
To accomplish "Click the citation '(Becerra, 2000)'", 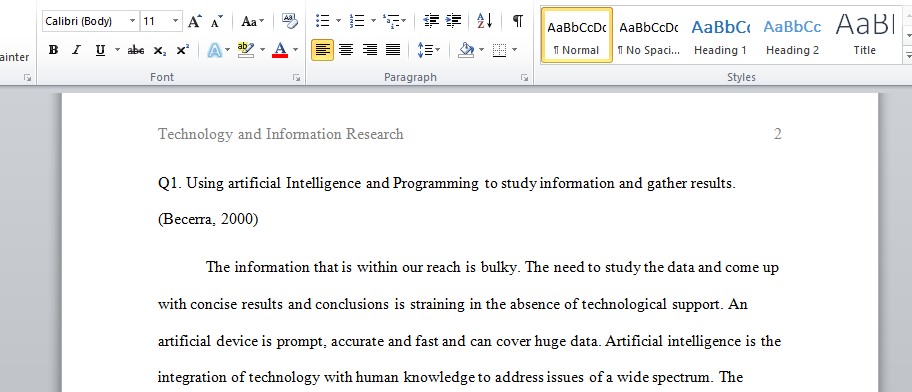I will pos(208,220).
